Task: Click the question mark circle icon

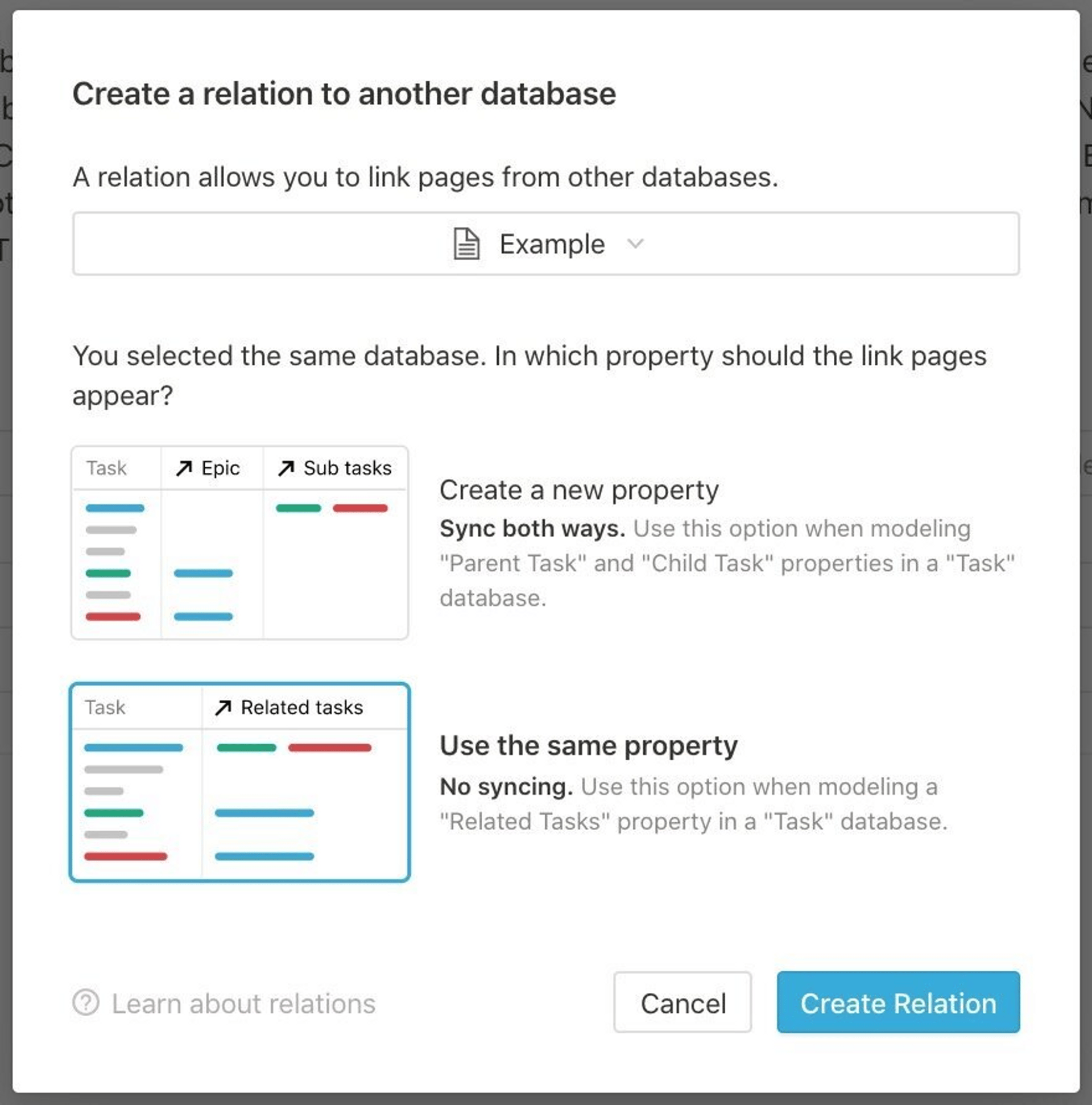Action: point(86,1003)
